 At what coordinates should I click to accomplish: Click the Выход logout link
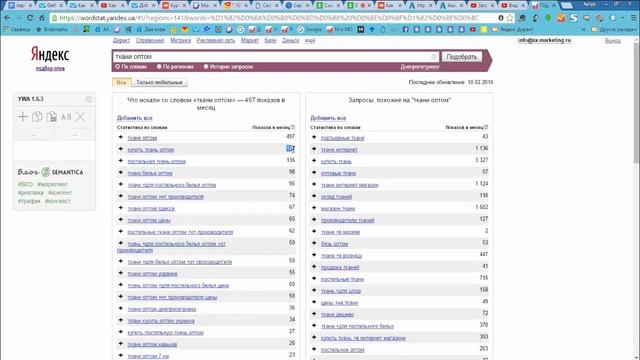pos(612,40)
